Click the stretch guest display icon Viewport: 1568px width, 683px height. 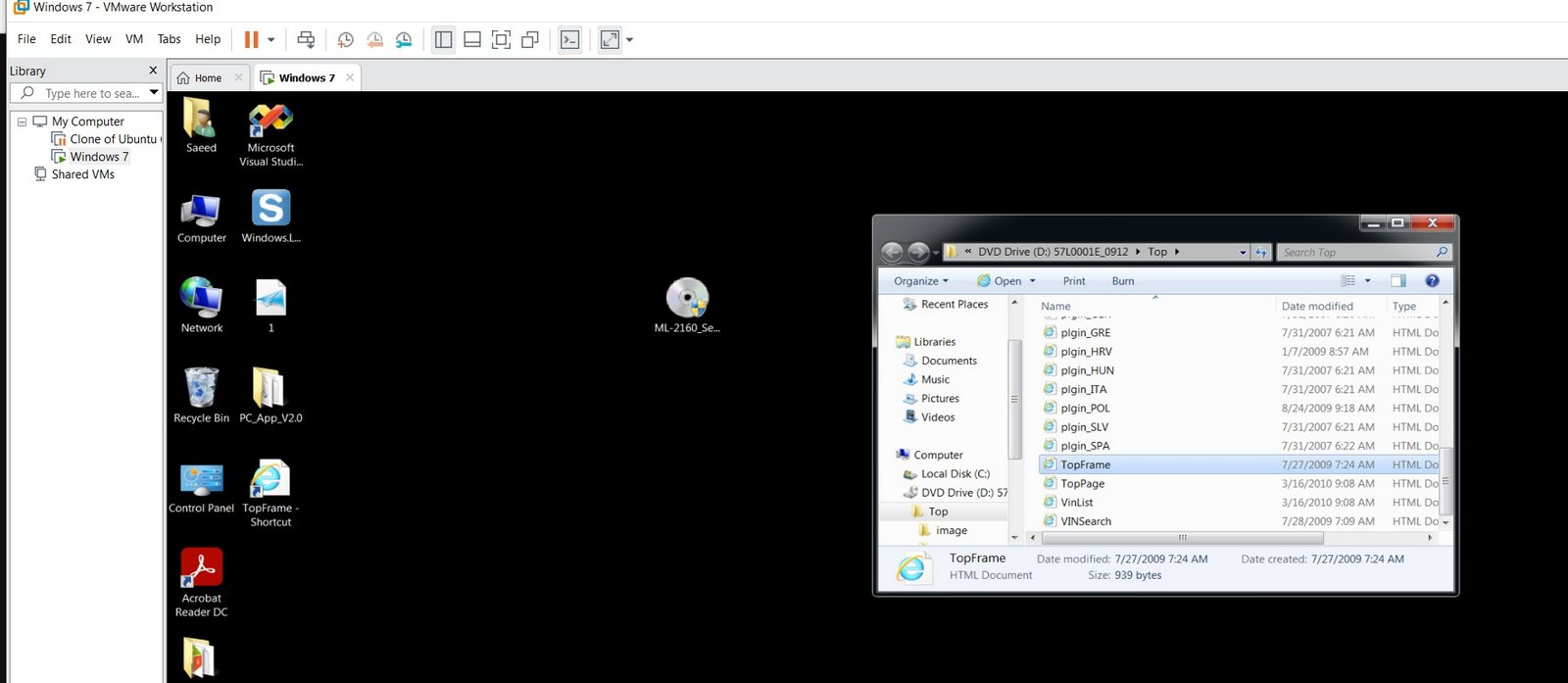click(x=610, y=39)
